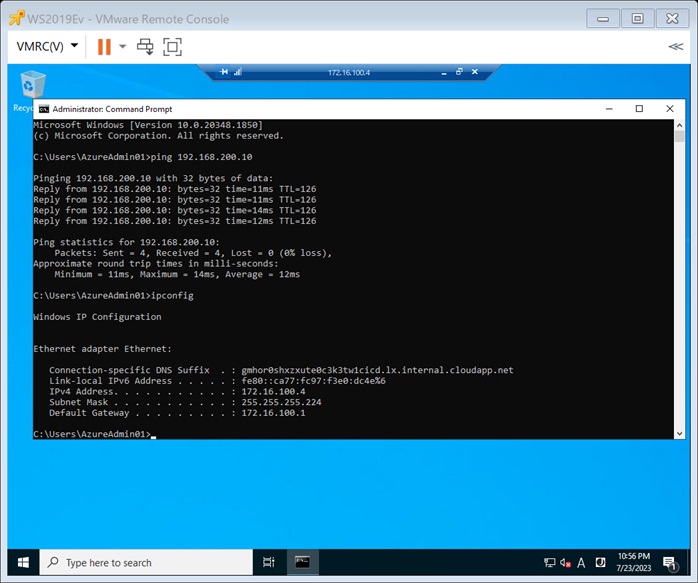
Task: Click the muted speaker volume tray icon
Action: tap(565, 563)
